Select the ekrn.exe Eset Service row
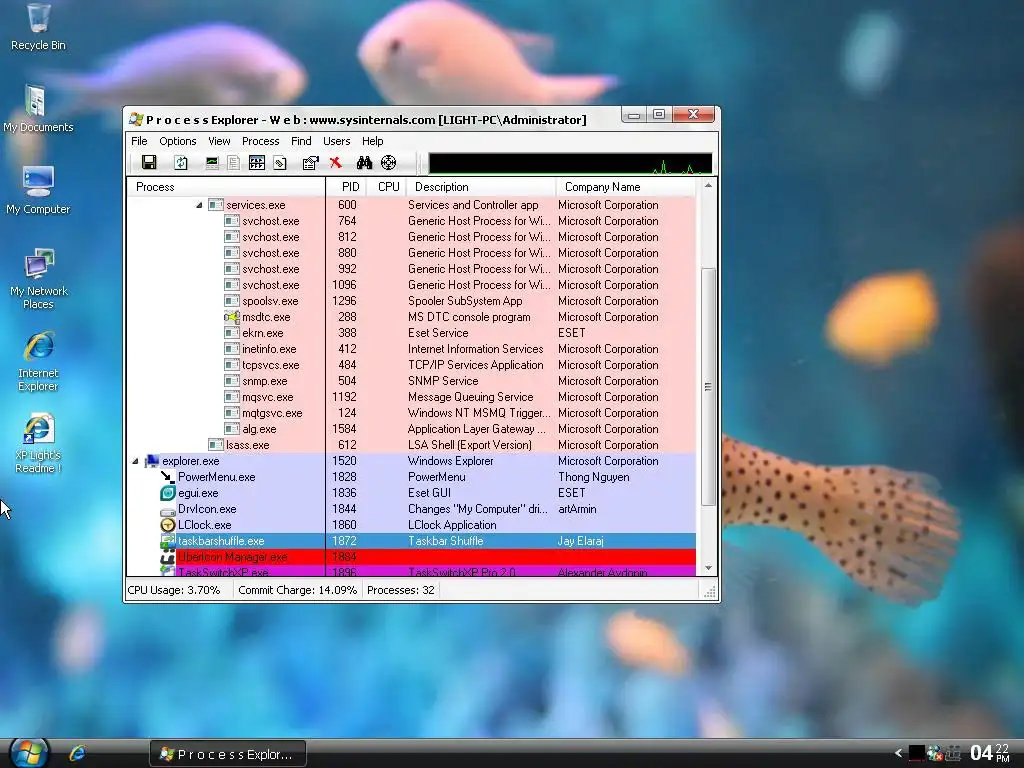The image size is (1024, 768). 411,333
